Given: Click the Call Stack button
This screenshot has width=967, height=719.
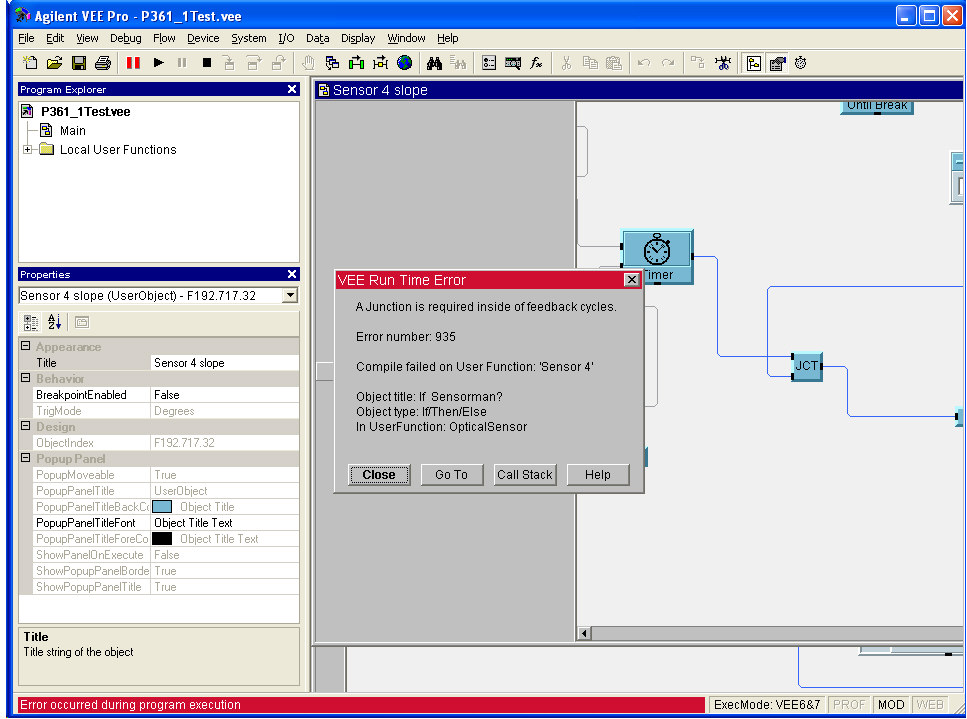Looking at the screenshot, I should coord(524,475).
